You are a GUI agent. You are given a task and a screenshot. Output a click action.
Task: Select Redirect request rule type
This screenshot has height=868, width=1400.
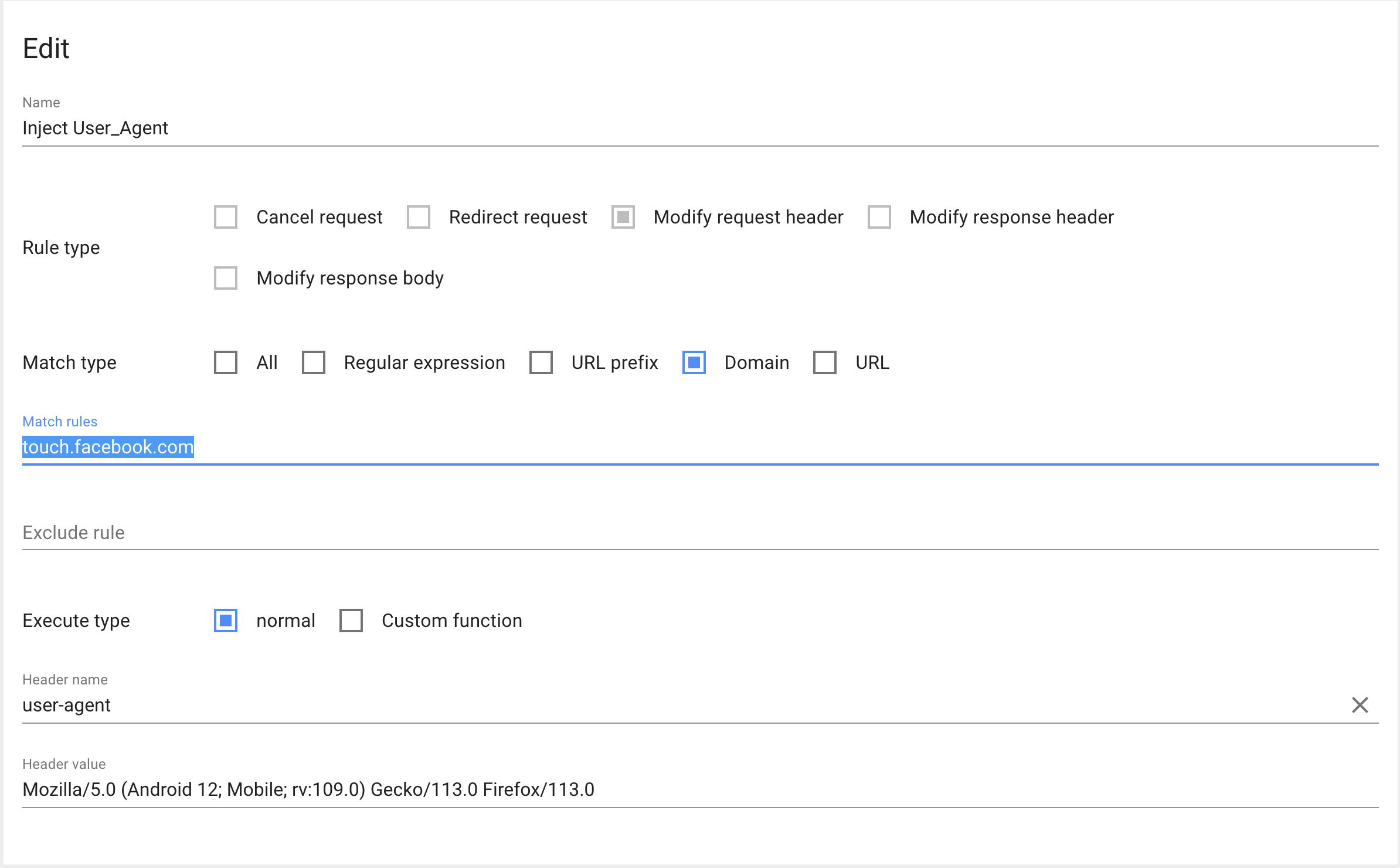pyautogui.click(x=419, y=217)
